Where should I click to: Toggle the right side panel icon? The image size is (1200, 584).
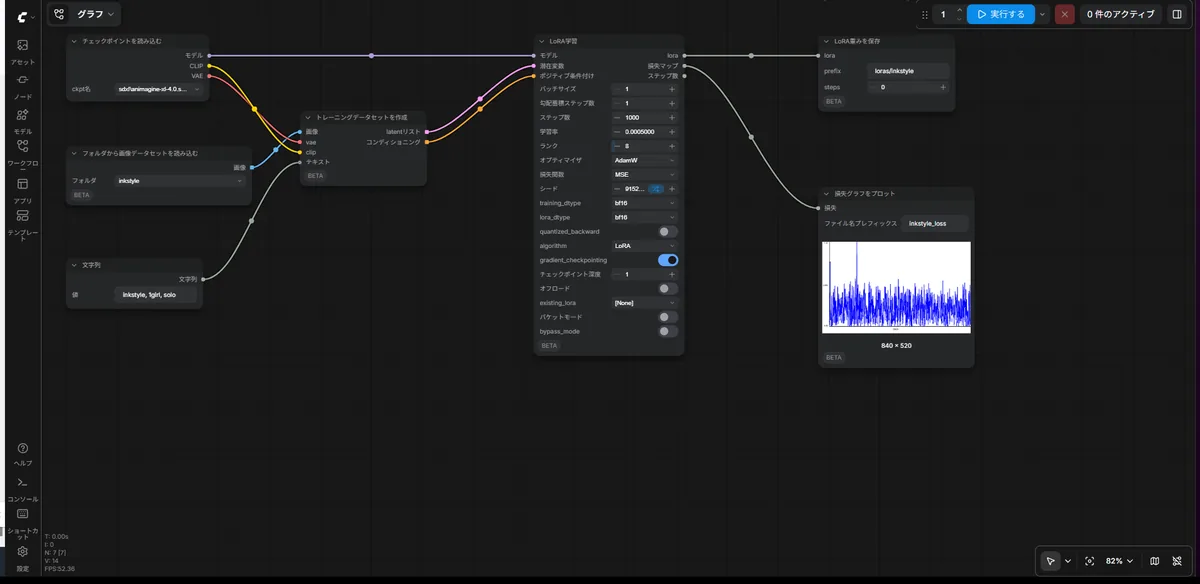1176,14
